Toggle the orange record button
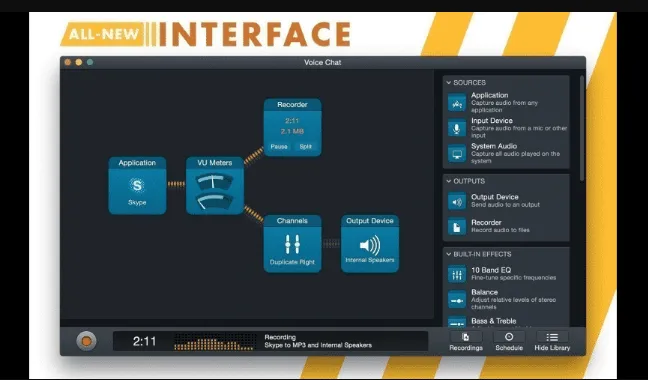This screenshot has width=648, height=380. pos(86,341)
